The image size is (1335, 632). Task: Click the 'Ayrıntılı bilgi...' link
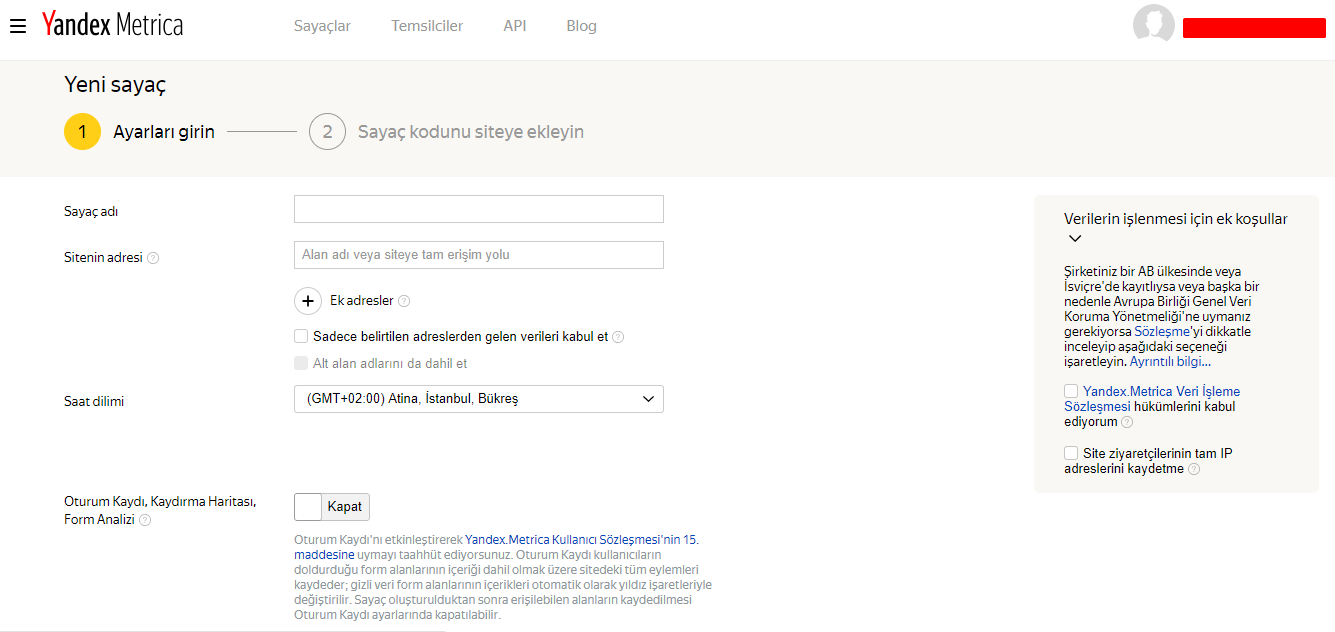[1170, 361]
